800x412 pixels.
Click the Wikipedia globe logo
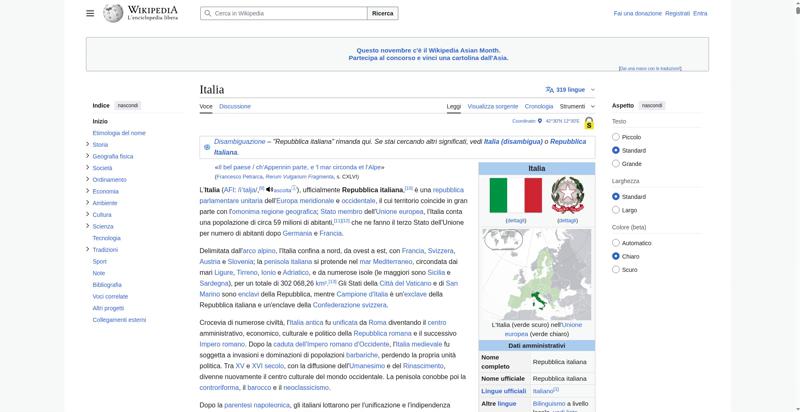click(x=112, y=13)
